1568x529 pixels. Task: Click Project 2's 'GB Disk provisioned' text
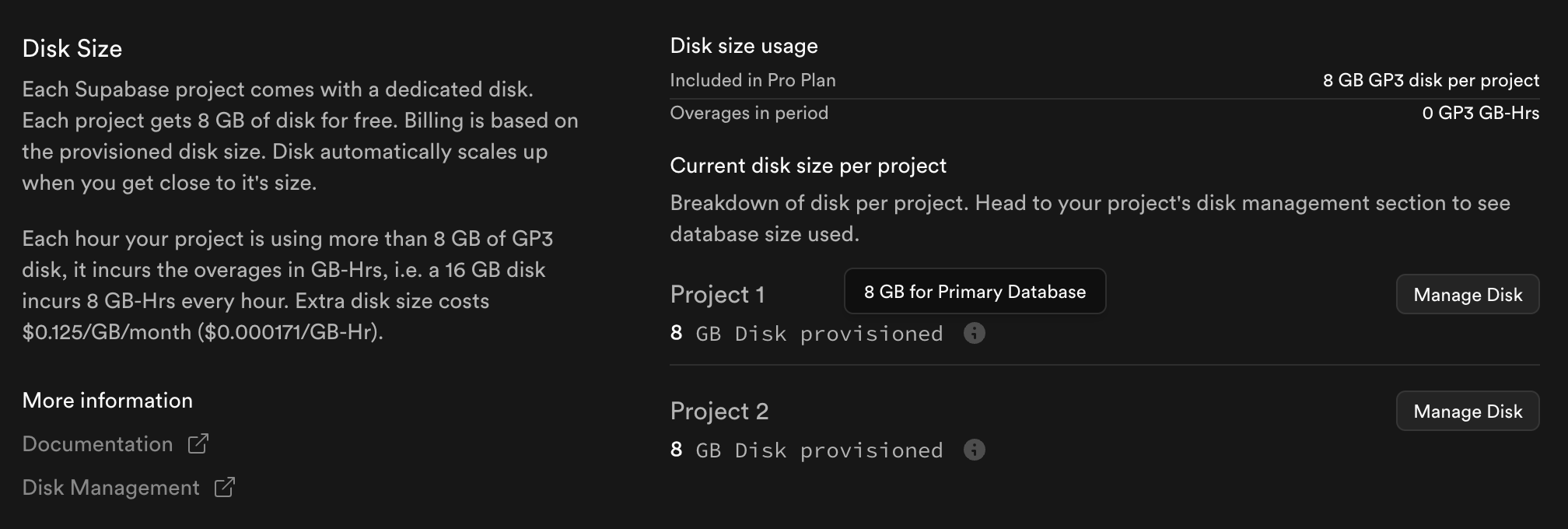[x=818, y=450]
